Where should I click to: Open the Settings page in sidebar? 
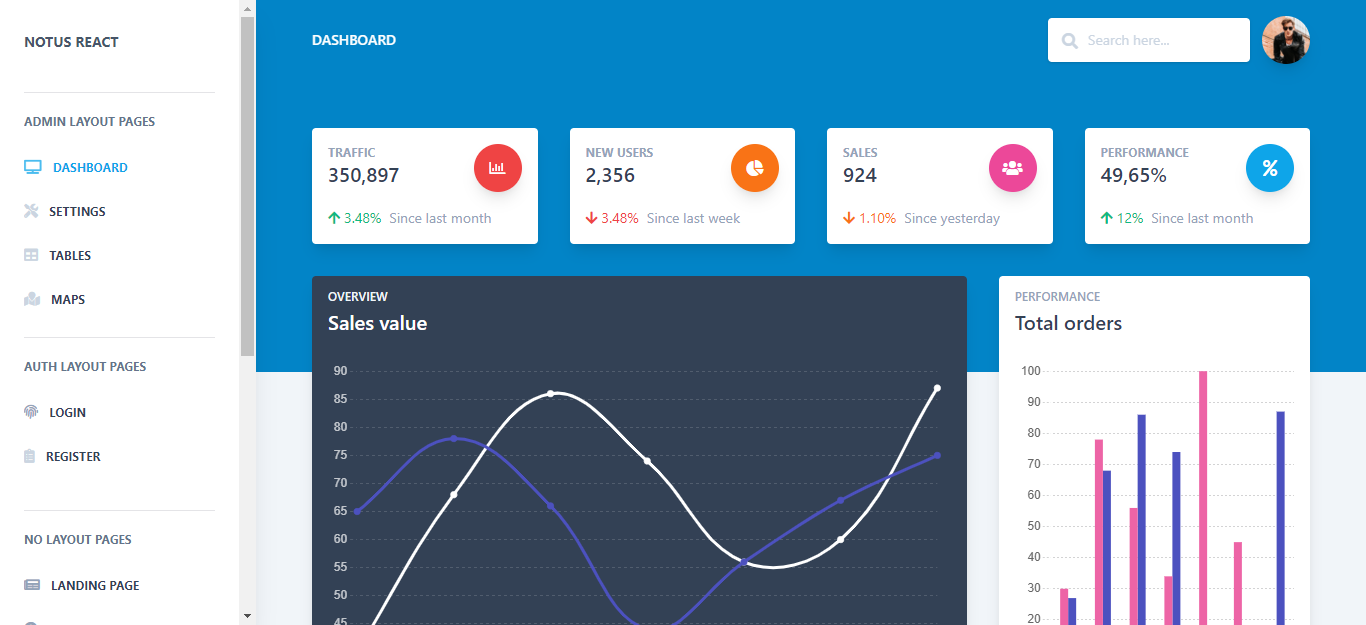[77, 211]
